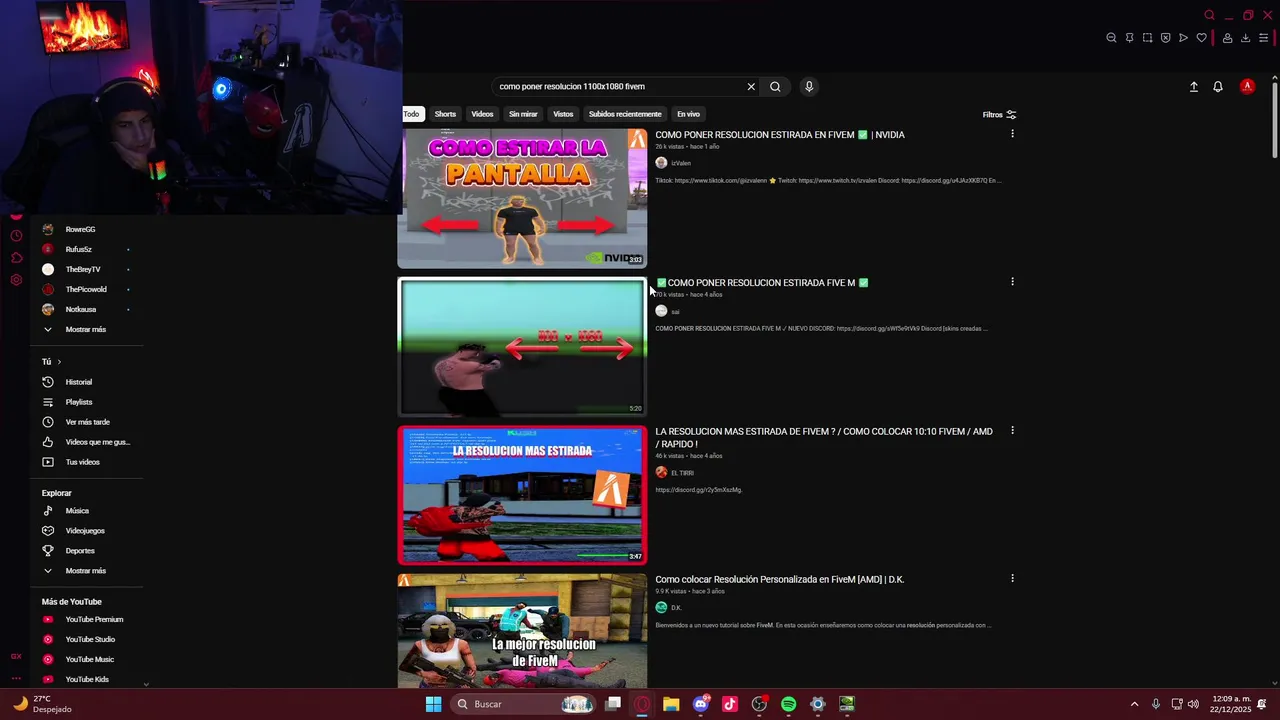Select the Subidos recientemente filter chip
Image resolution: width=1280 pixels, height=720 pixels.
625,114
